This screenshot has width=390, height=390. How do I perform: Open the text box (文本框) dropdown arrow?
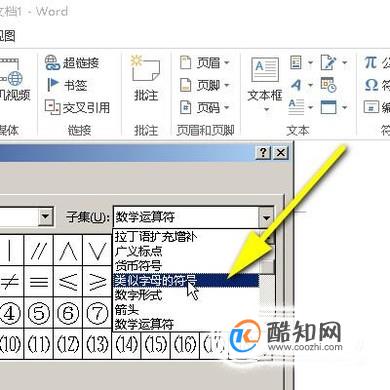pos(266,109)
